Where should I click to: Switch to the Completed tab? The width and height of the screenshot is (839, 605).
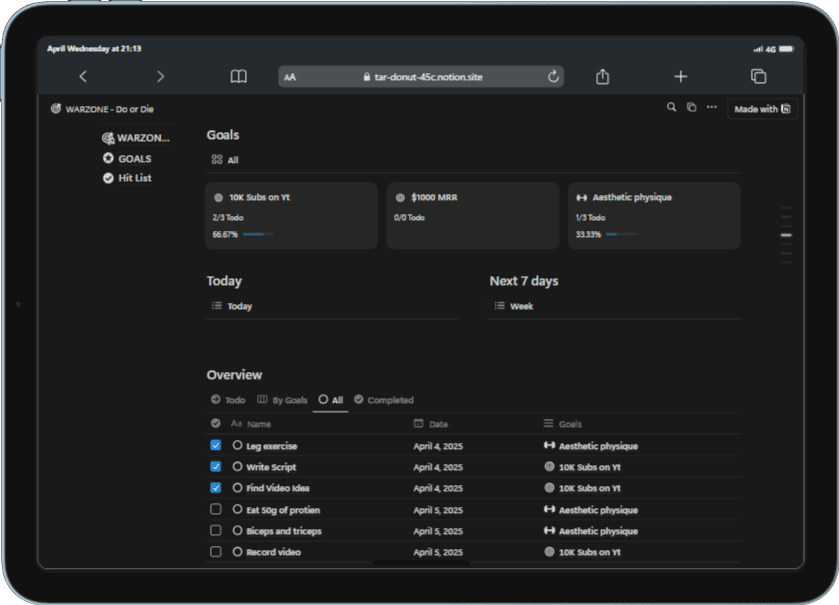[384, 400]
